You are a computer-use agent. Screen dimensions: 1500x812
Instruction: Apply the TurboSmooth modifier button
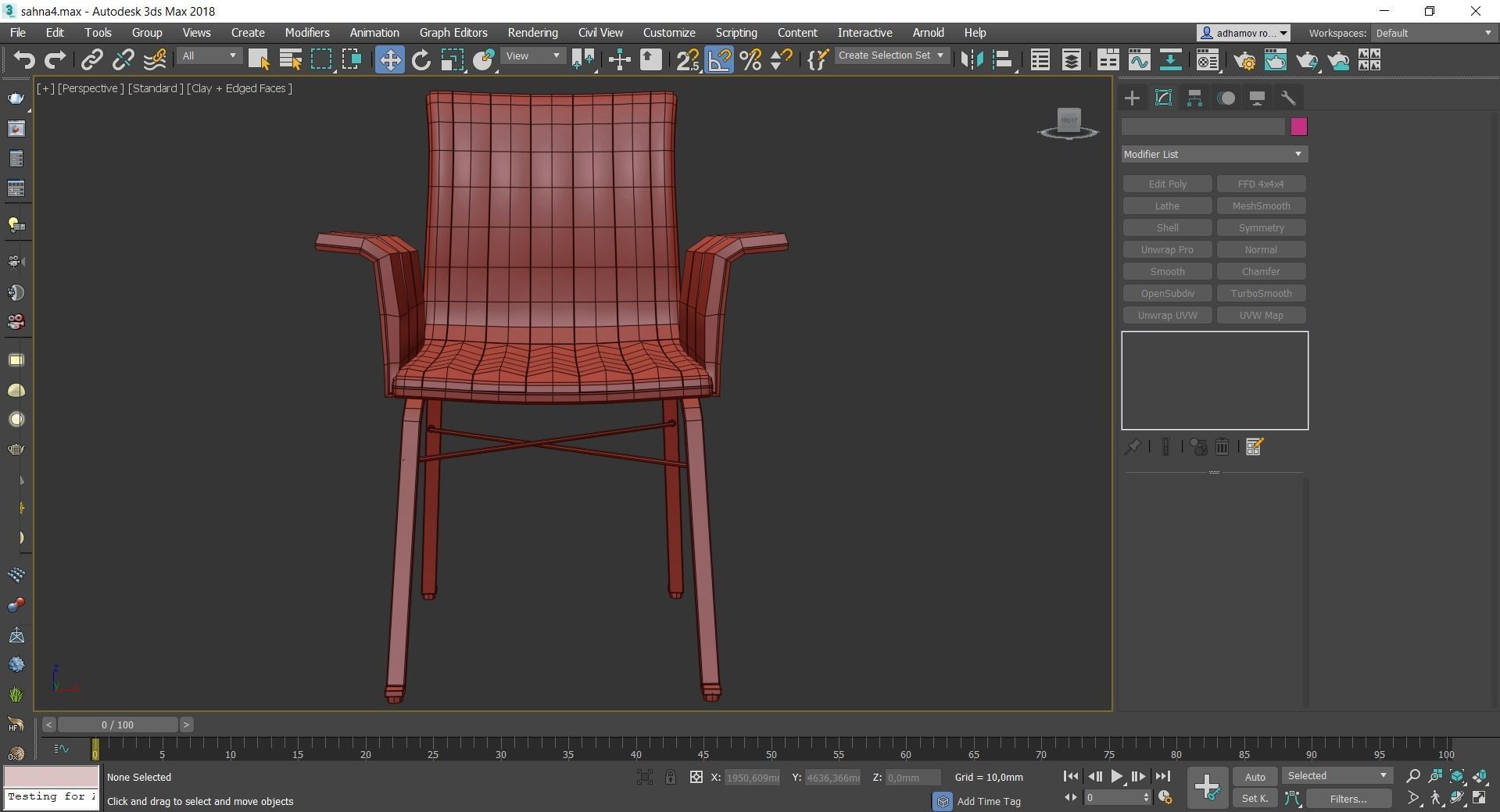[x=1261, y=293]
